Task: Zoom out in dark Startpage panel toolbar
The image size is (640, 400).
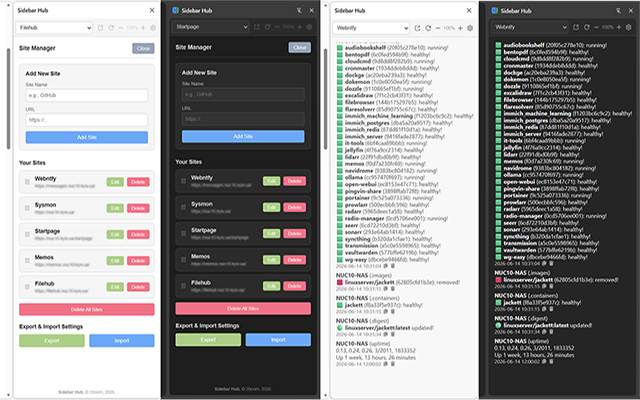Action: pyautogui.click(x=277, y=27)
